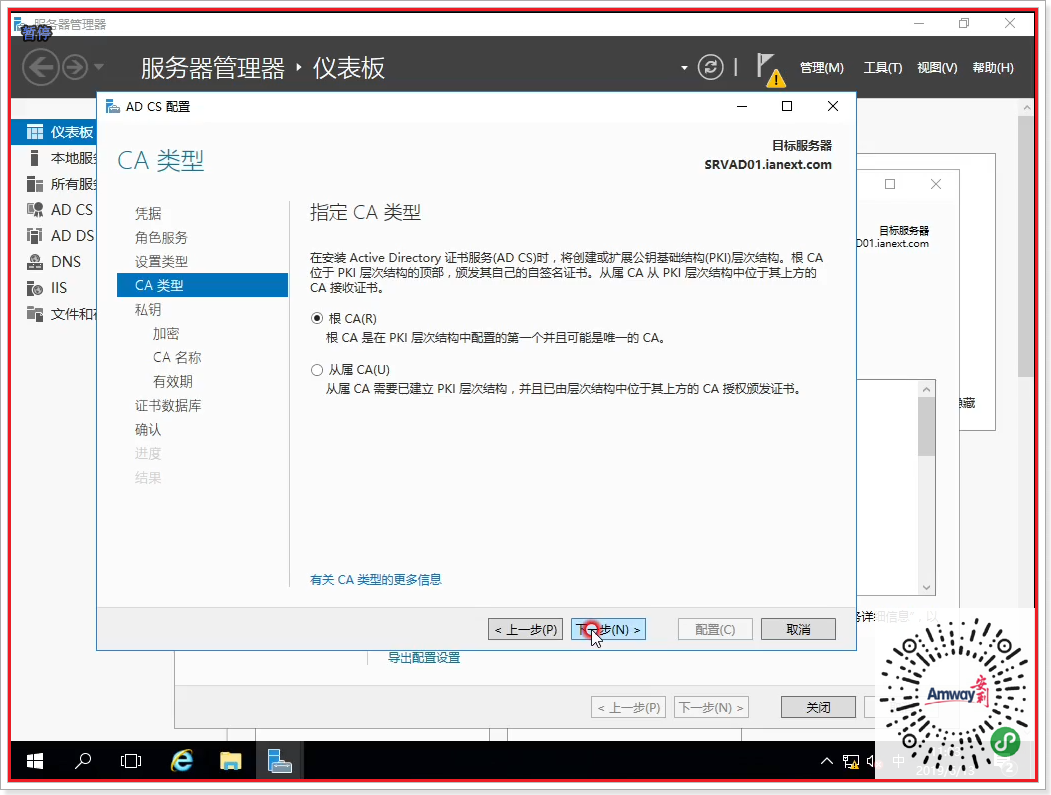Go to 证书数据库 wizard step
Screen dimensions: 1051x795
(168, 406)
